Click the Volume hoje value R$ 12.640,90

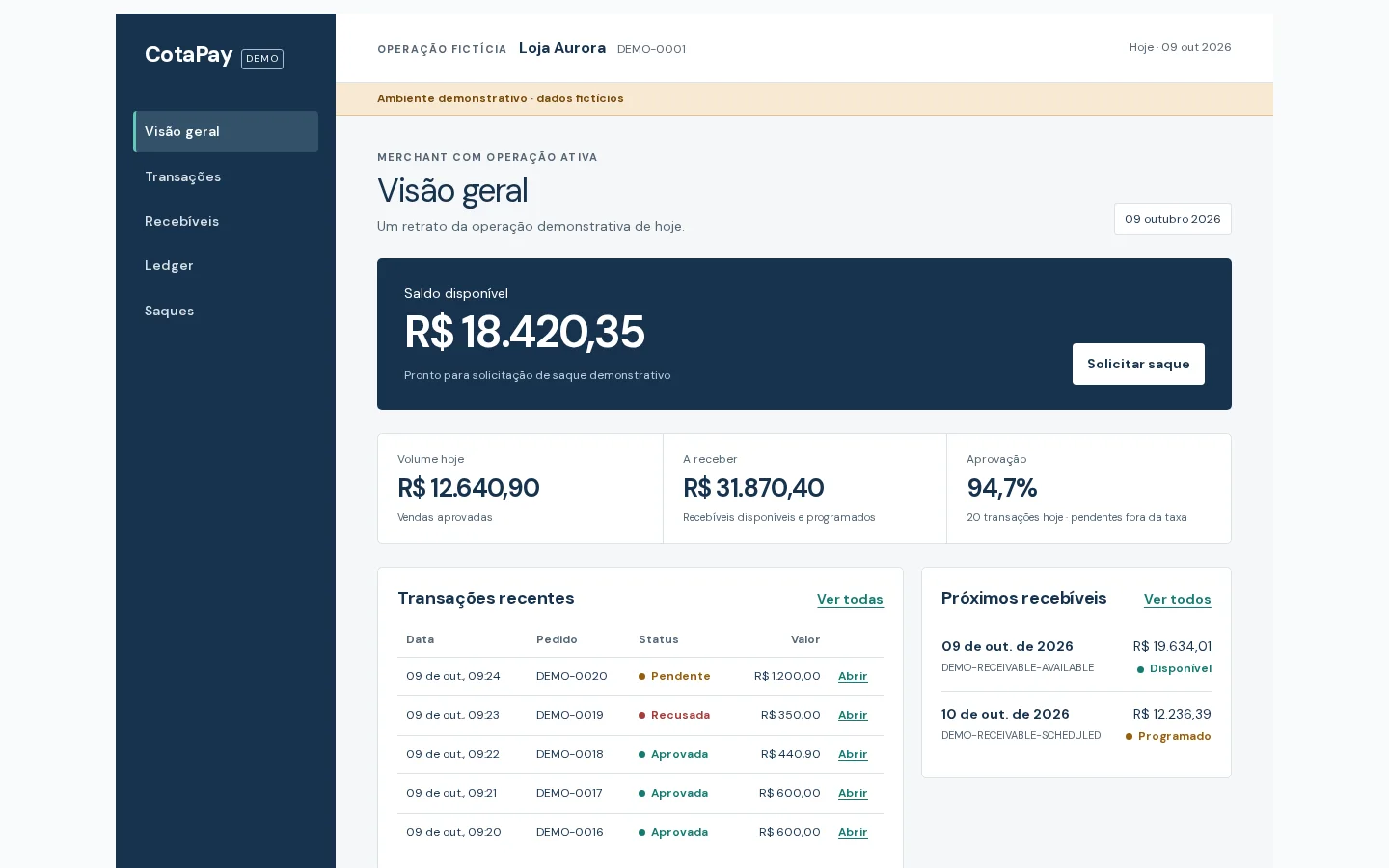point(469,488)
